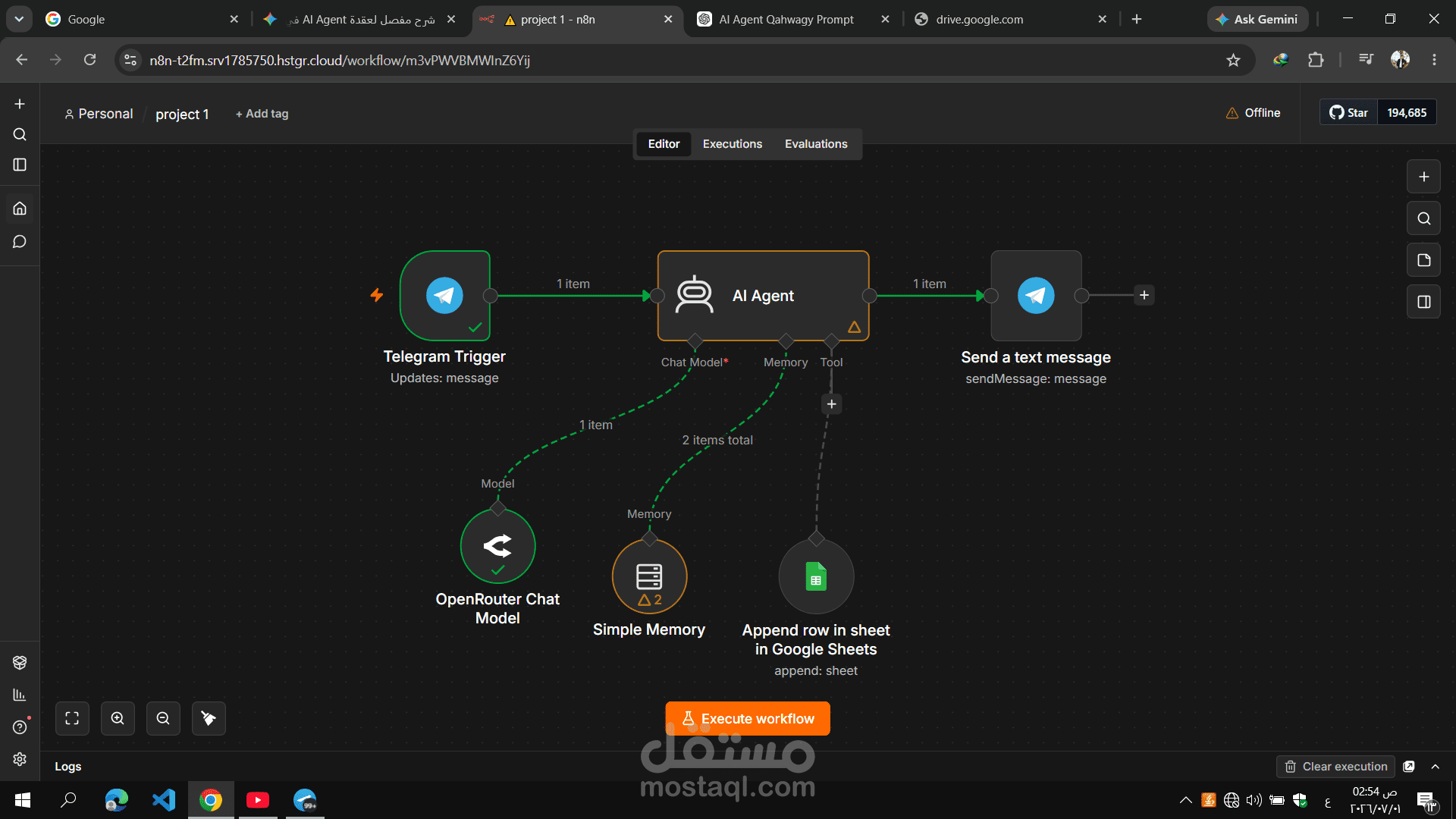
Task: Click the Execute workflow button
Action: click(748, 718)
